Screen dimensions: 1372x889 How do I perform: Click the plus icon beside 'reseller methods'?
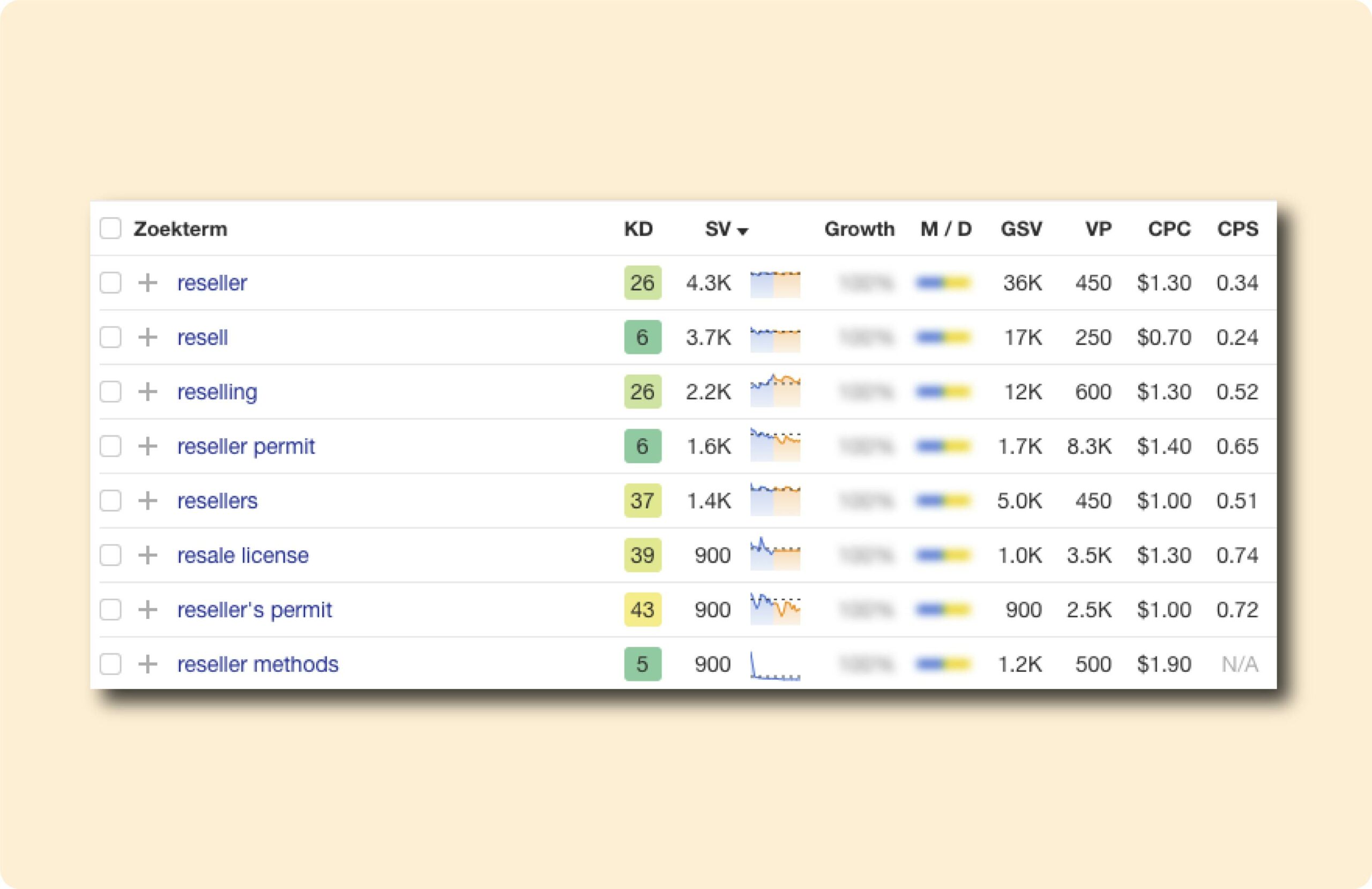tap(147, 664)
